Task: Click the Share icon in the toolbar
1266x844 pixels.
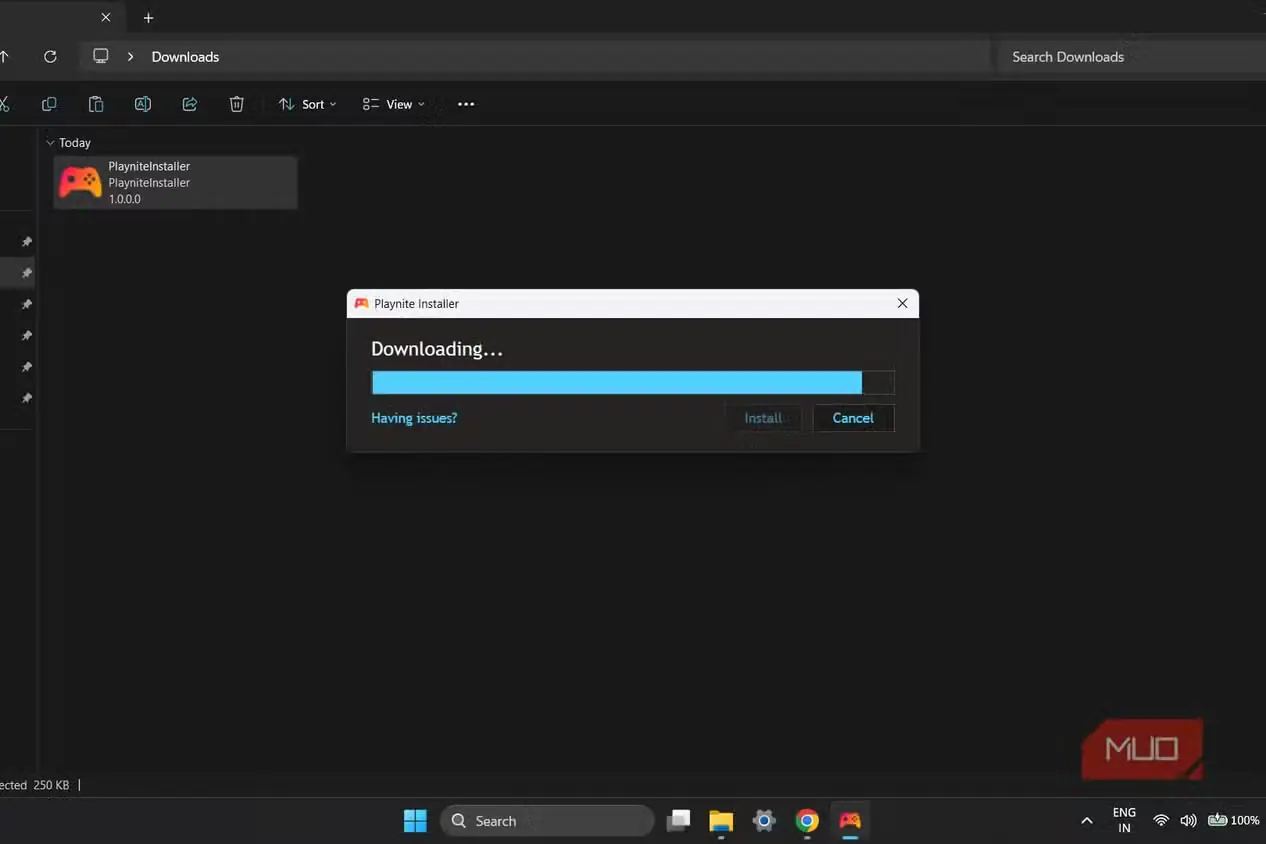Action: click(190, 104)
